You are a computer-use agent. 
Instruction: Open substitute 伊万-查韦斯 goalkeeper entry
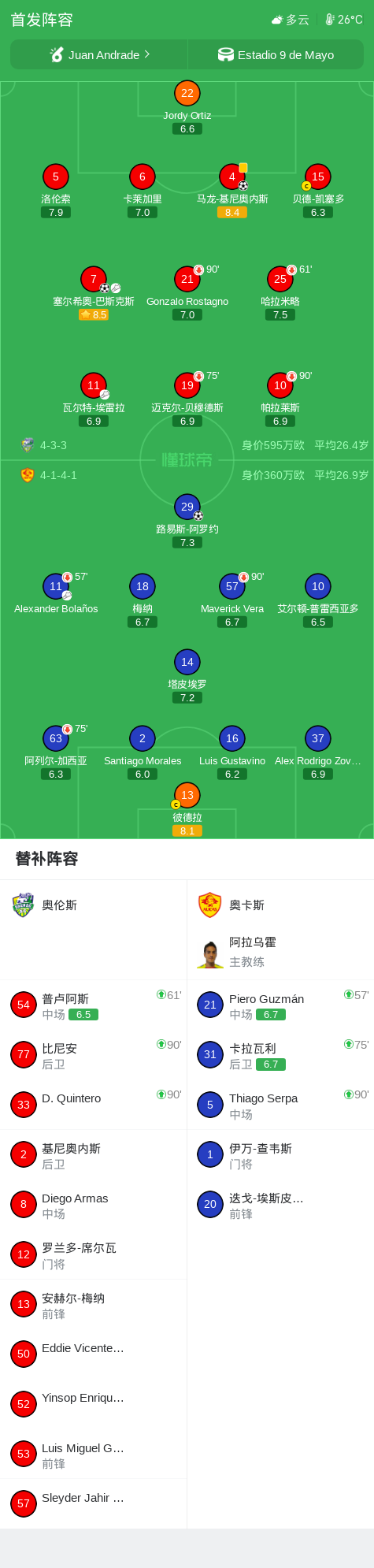281,1155
